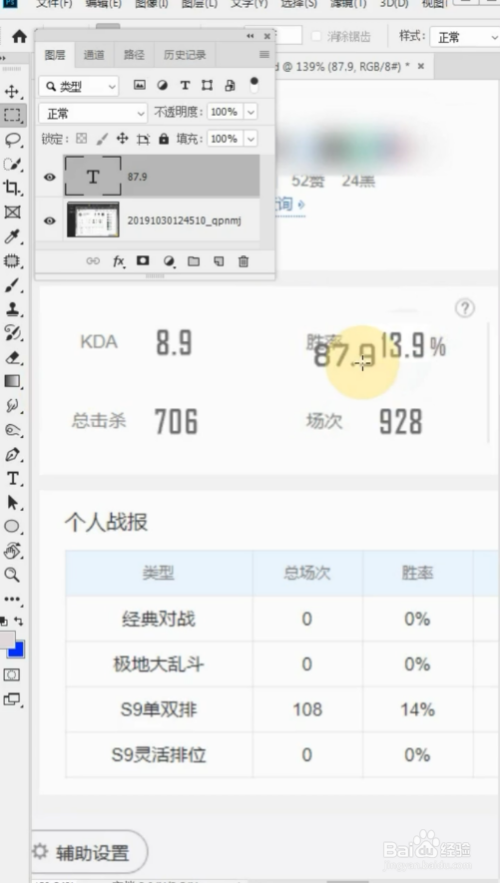Open the layer filter 类型 dropdown
The height and width of the screenshot is (883, 500).
79,86
